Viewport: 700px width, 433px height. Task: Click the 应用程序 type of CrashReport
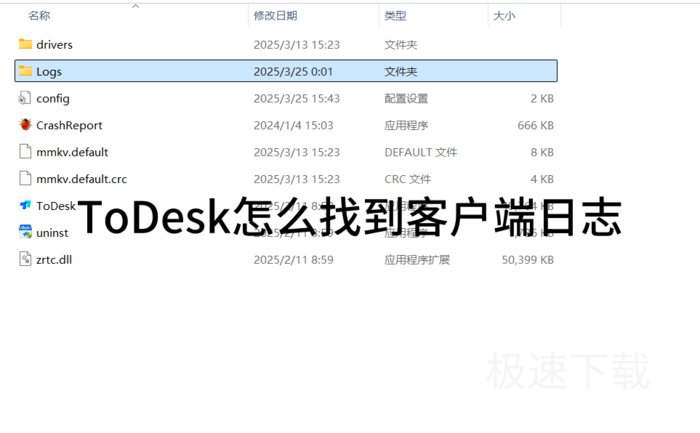[406, 125]
